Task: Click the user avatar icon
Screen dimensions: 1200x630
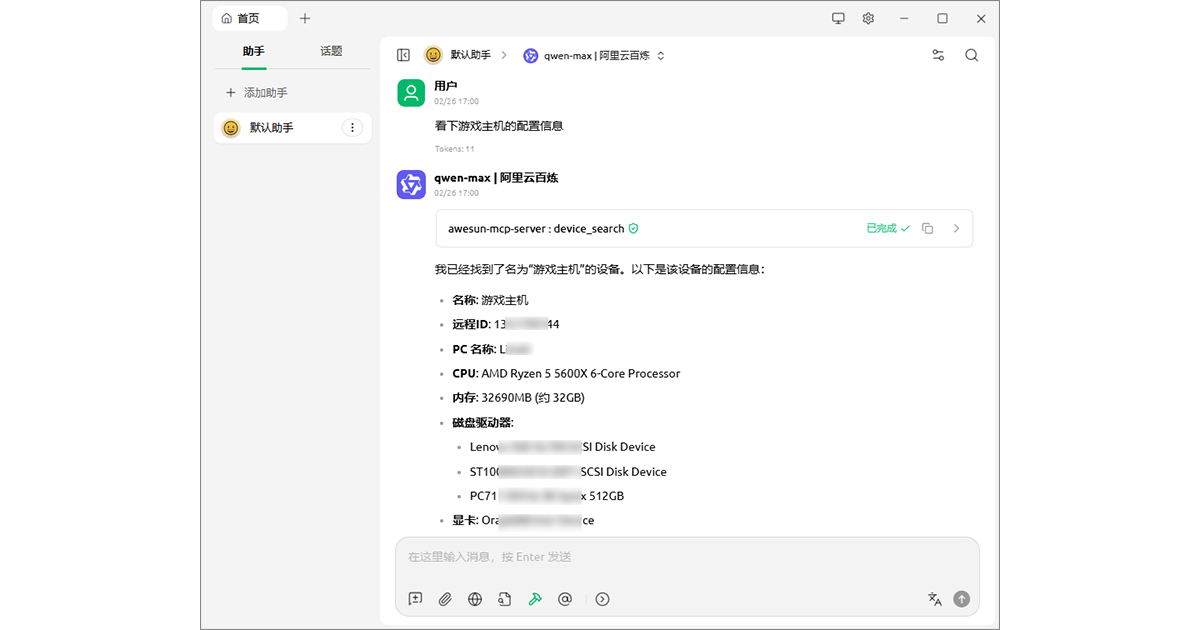Action: tap(411, 92)
